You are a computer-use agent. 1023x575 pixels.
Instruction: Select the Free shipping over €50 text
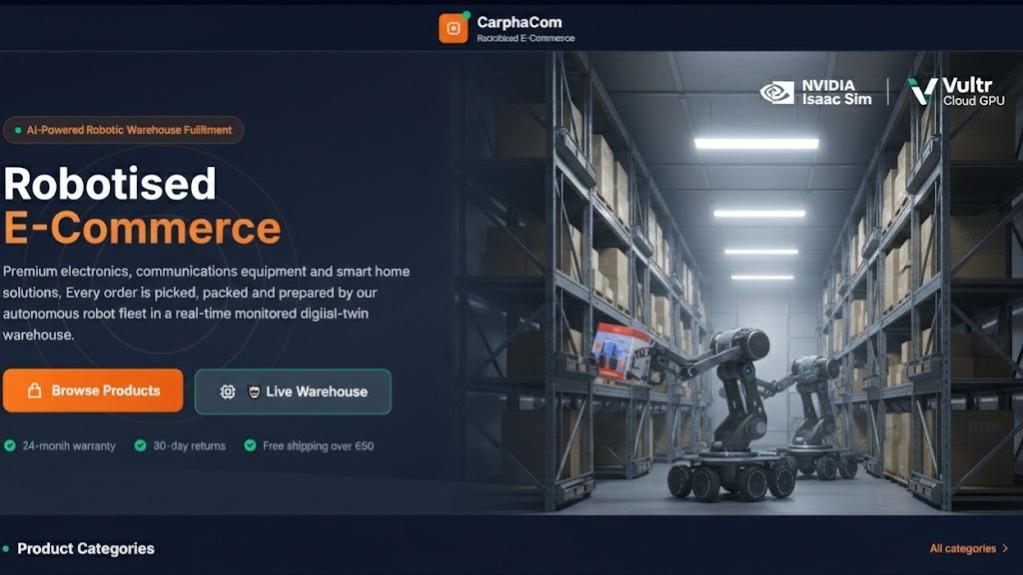tap(318, 446)
